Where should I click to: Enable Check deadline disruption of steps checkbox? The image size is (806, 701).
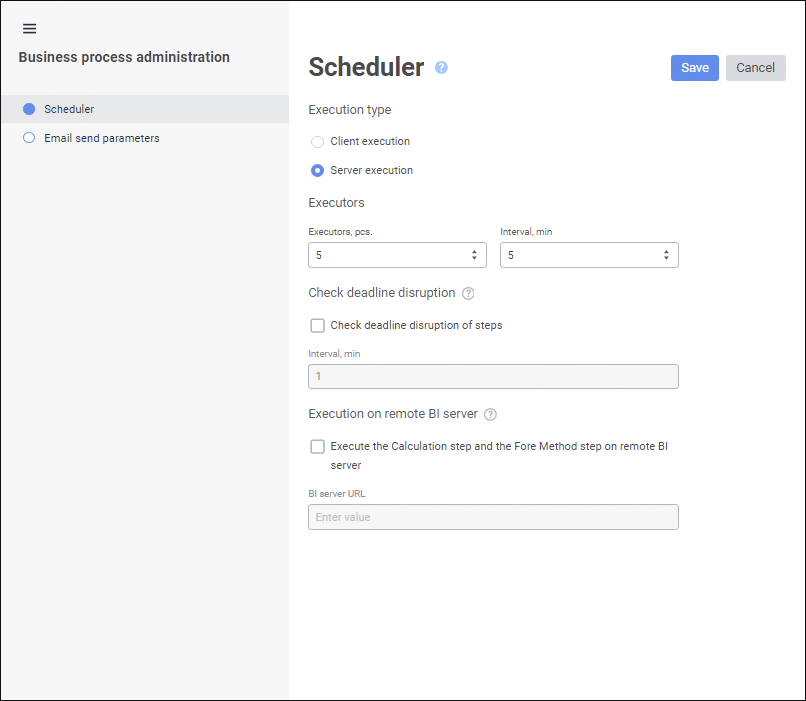(x=318, y=325)
